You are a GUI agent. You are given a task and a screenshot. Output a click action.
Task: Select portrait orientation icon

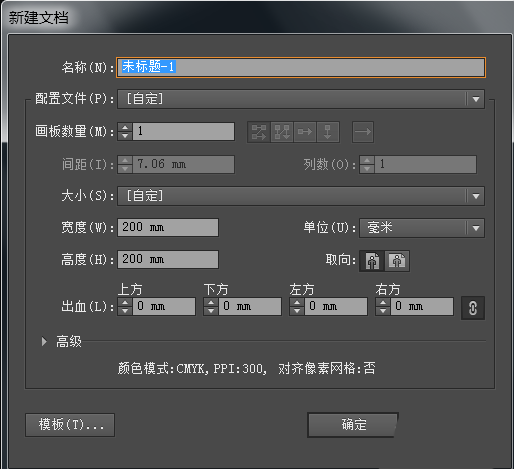point(372,261)
